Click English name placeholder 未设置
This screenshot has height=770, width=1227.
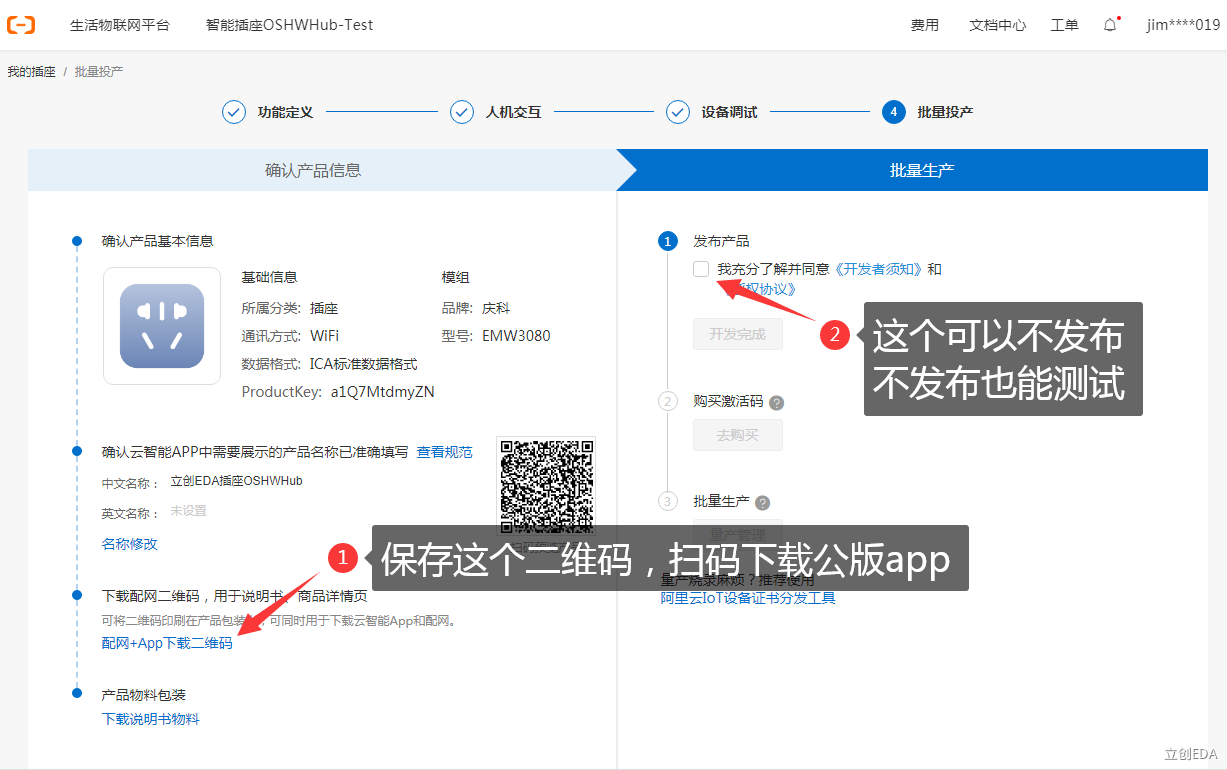click(188, 511)
